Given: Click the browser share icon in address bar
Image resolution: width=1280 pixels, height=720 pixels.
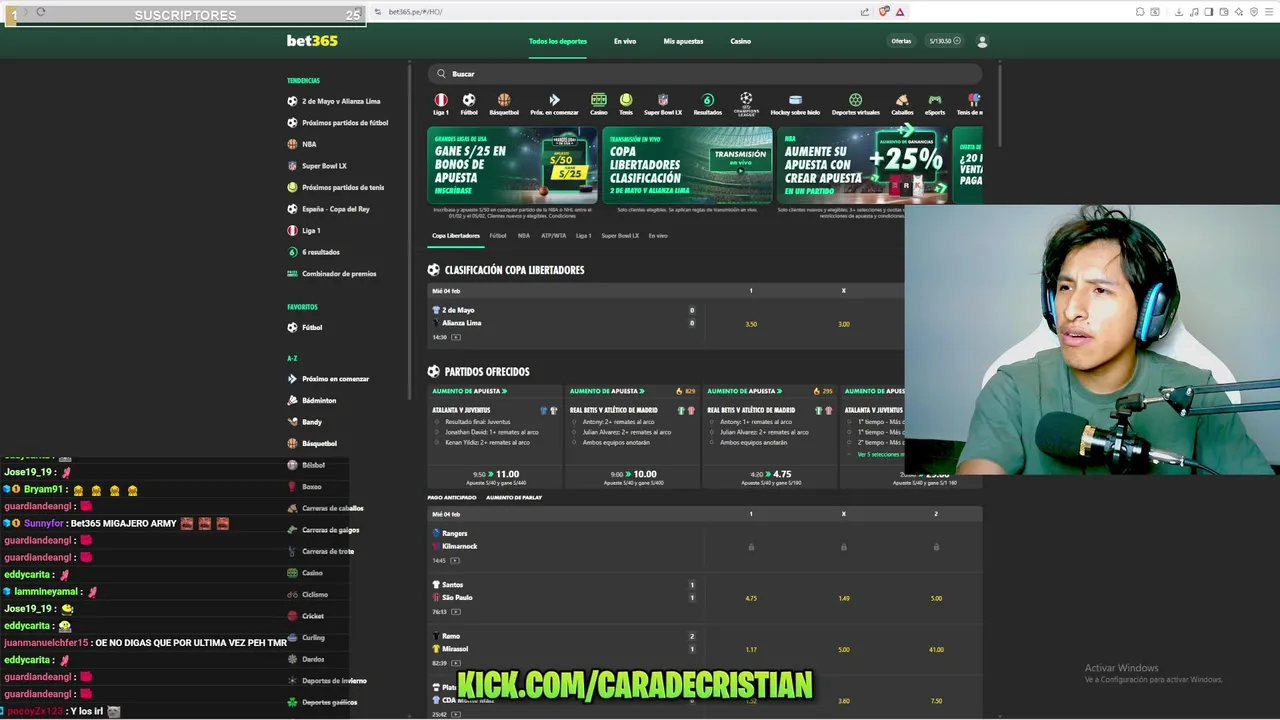Looking at the screenshot, I should click(864, 11).
